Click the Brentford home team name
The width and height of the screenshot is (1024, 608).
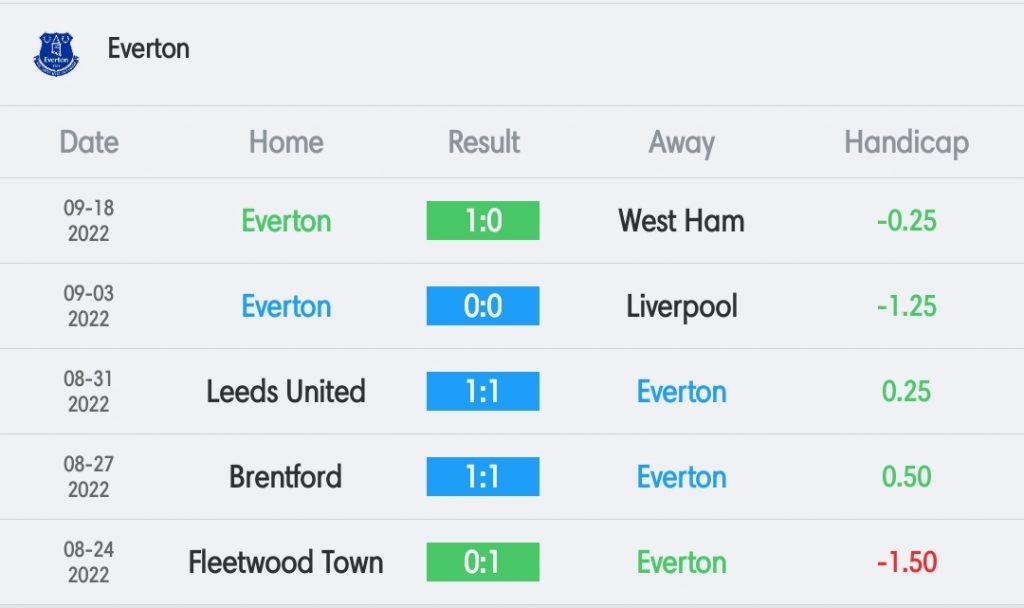pos(285,477)
